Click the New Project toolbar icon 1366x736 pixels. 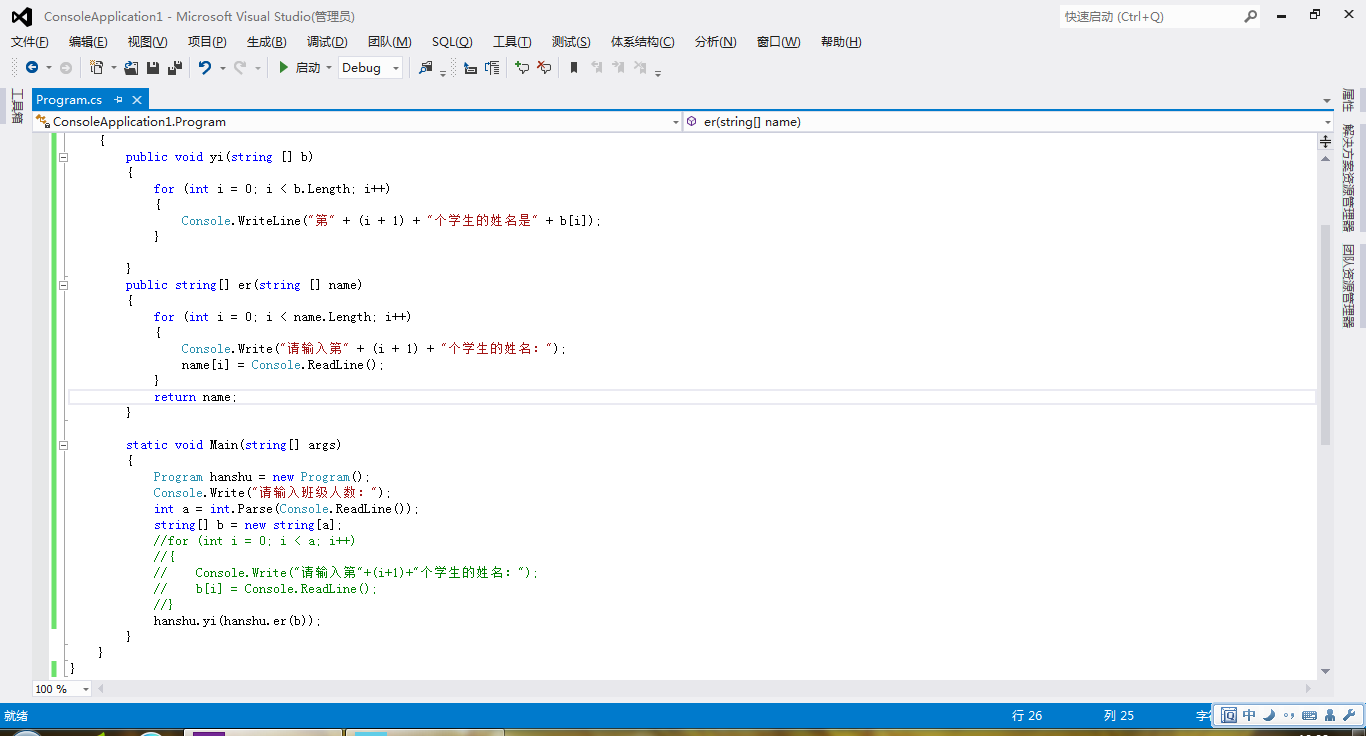pos(96,68)
